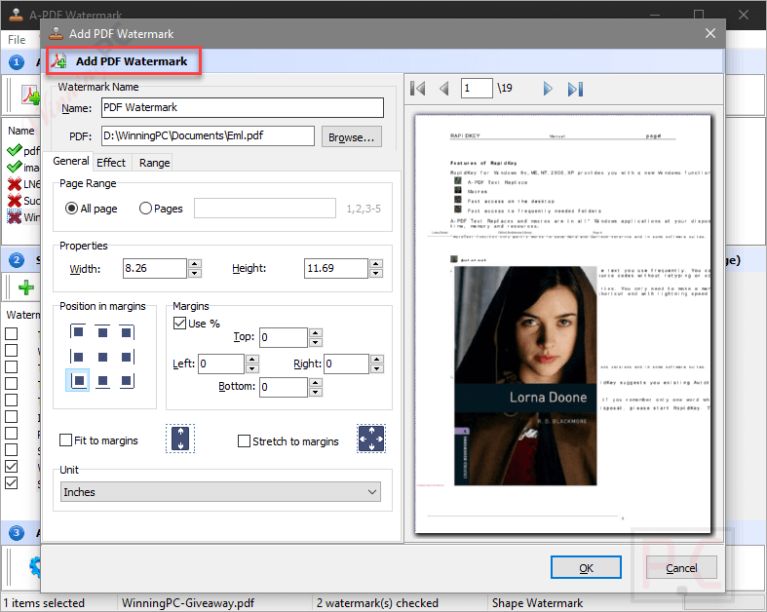This screenshot has width=767, height=612.
Task: Click the Bottom margin field
Action: point(283,387)
